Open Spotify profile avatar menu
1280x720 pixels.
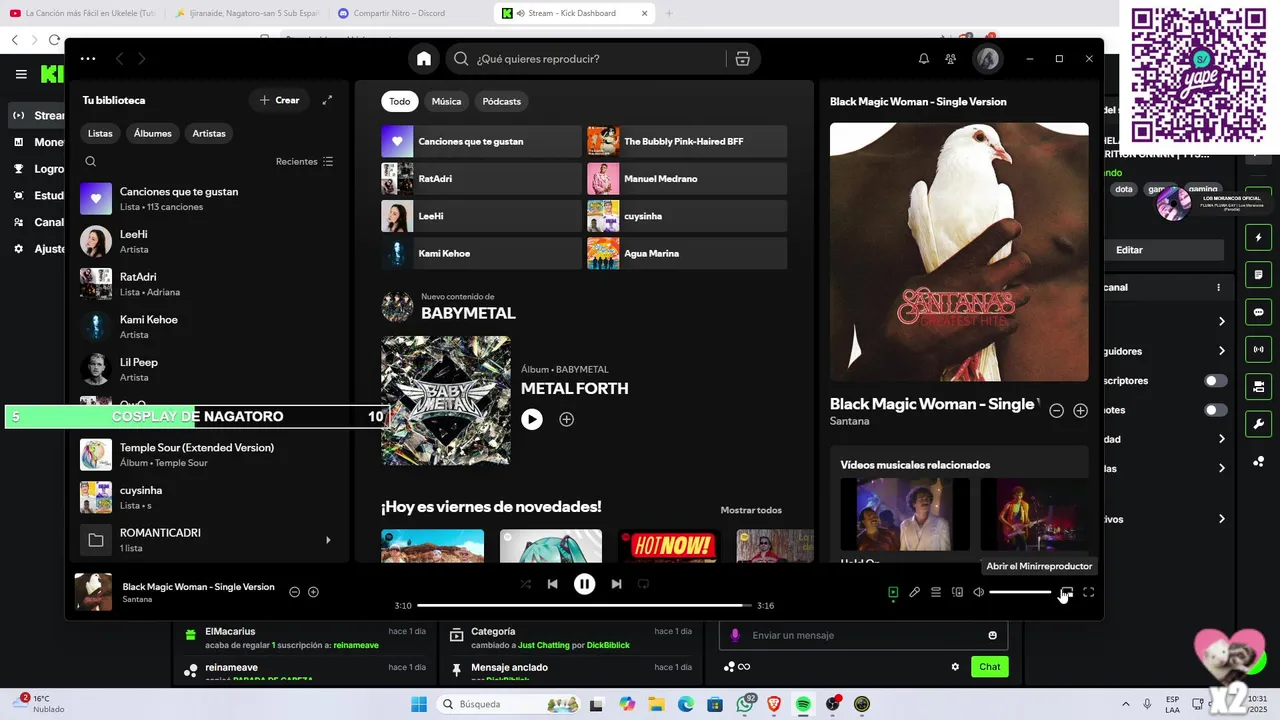988,59
